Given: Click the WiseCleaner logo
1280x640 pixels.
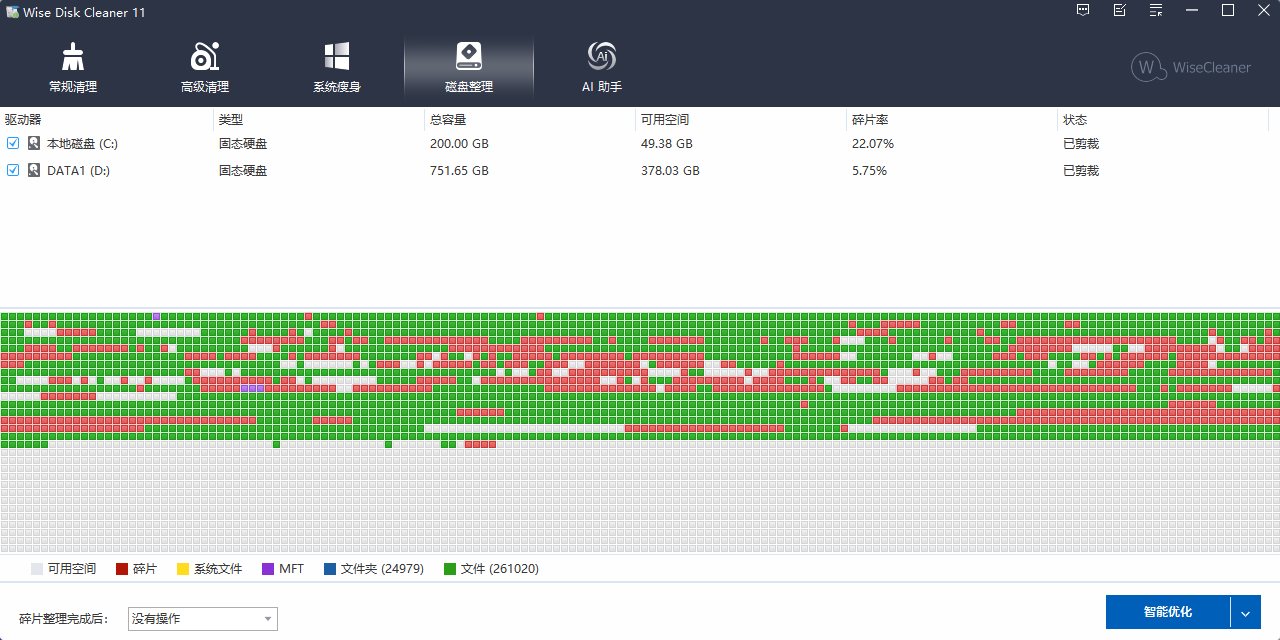Looking at the screenshot, I should (x=1191, y=67).
